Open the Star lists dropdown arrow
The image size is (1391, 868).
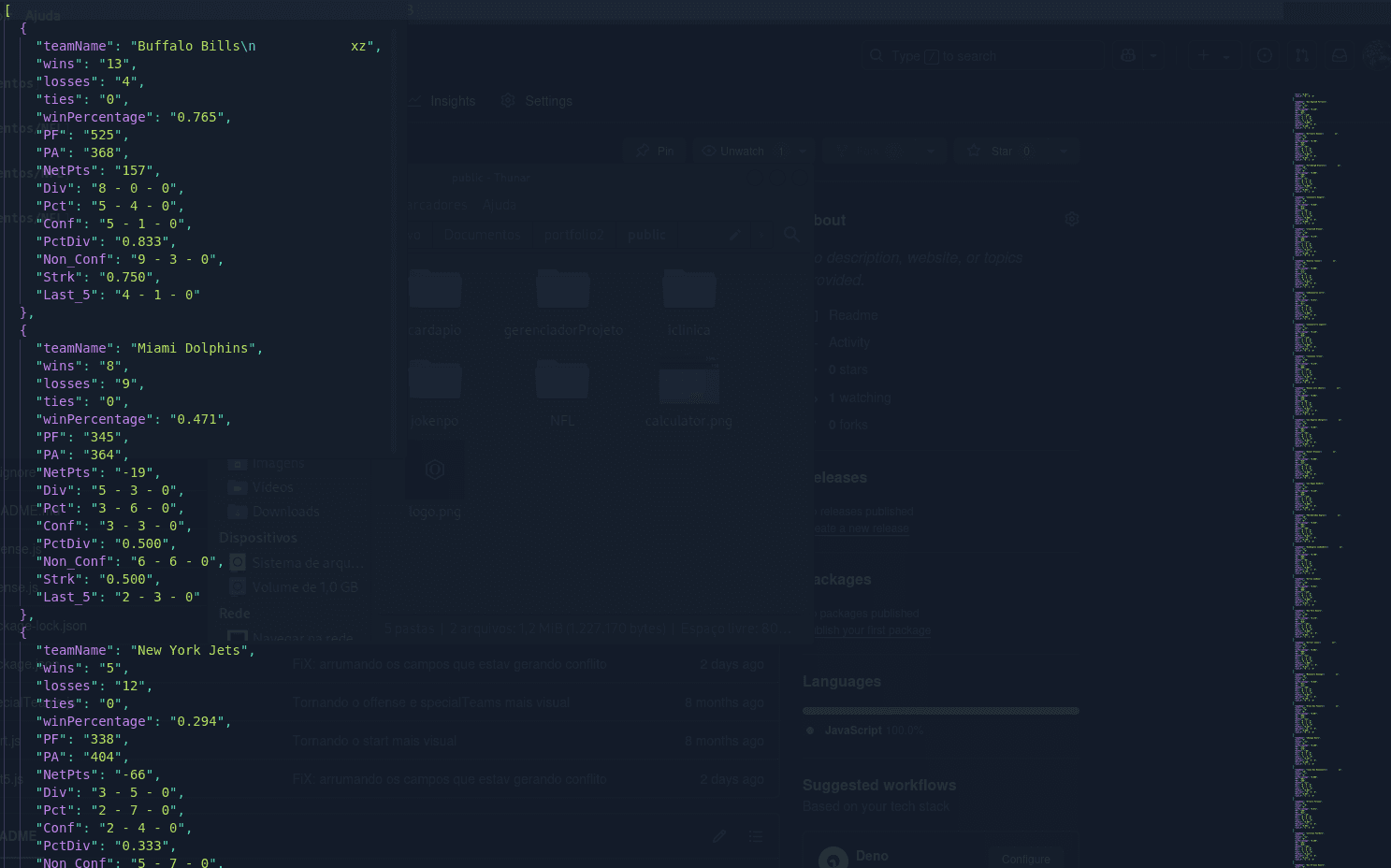[1064, 152]
